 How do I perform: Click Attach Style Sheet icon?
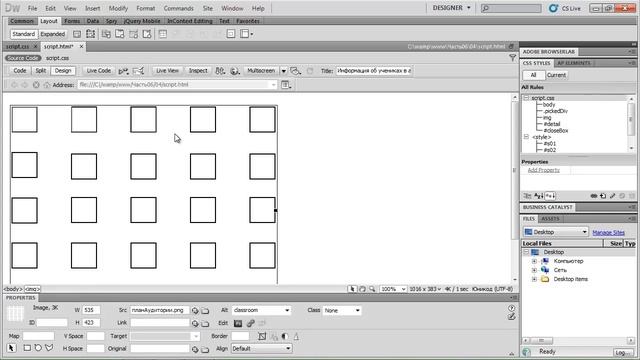[594, 196]
